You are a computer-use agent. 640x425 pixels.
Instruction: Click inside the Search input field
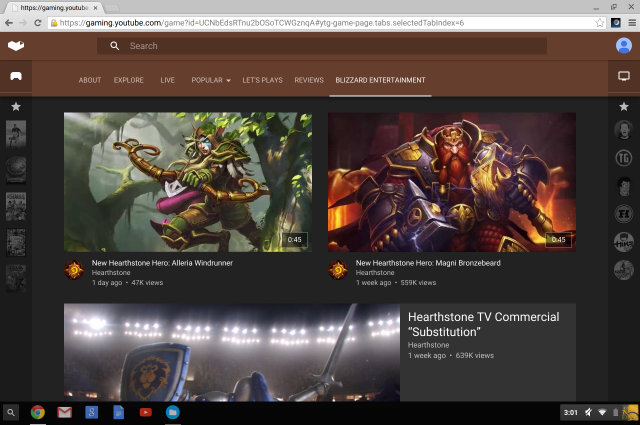330,46
